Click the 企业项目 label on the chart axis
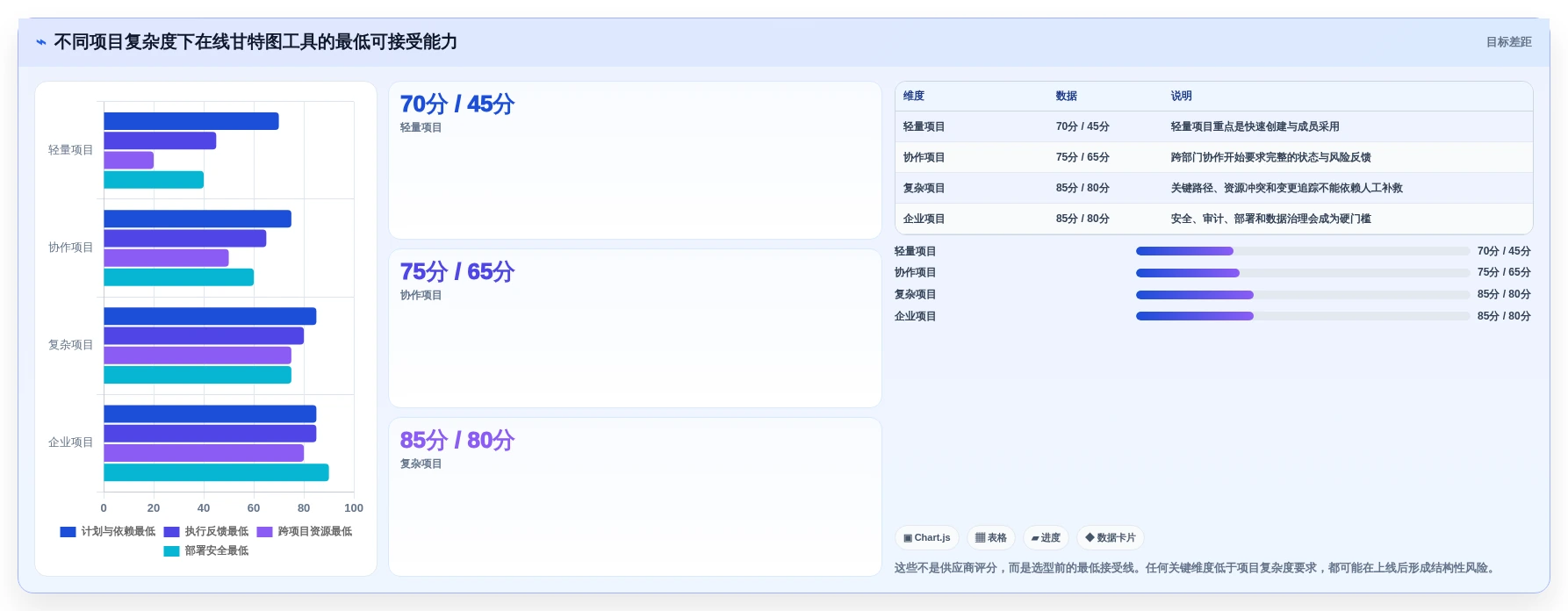This screenshot has height=611, width=1568. point(71,442)
